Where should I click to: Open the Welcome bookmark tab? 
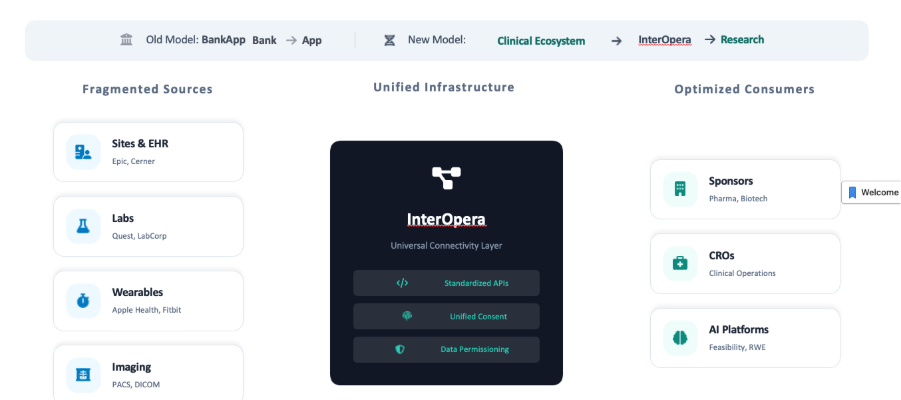point(871,193)
